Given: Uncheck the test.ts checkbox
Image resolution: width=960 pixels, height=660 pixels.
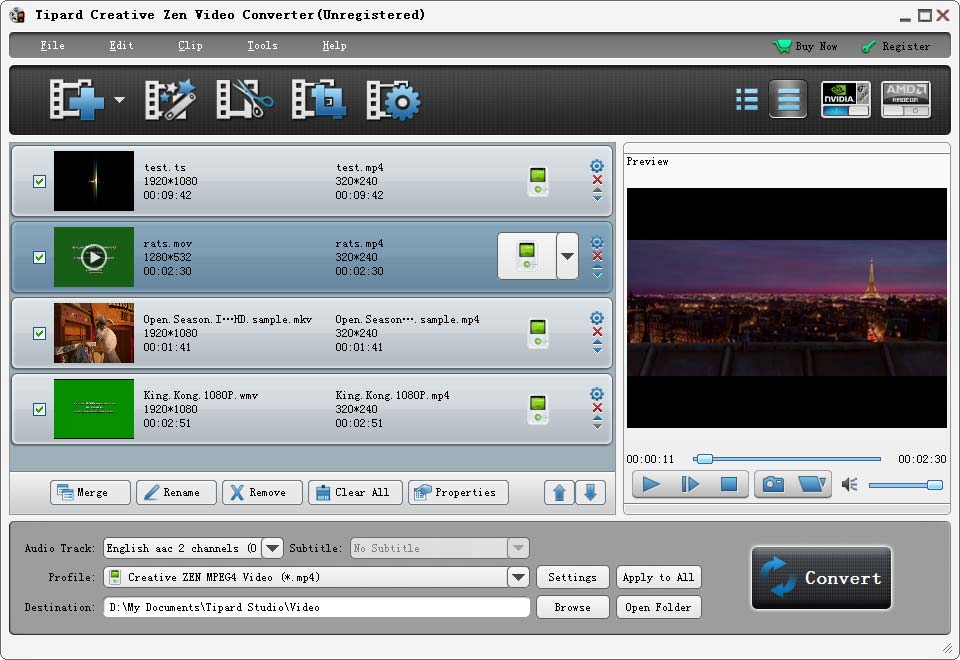Looking at the screenshot, I should pyautogui.click(x=39, y=181).
